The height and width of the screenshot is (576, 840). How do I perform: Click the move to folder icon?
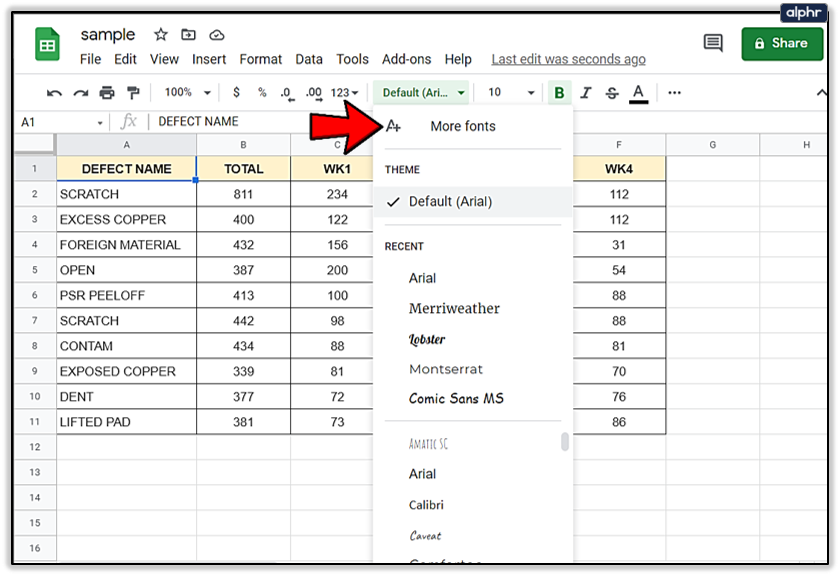coord(189,35)
